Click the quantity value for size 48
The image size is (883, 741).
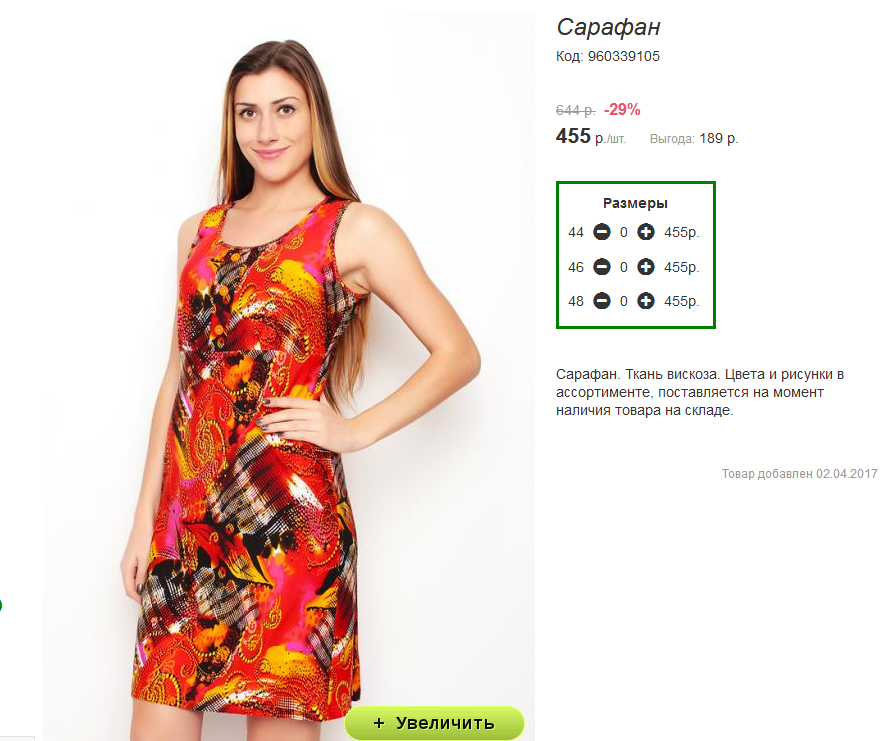623,302
